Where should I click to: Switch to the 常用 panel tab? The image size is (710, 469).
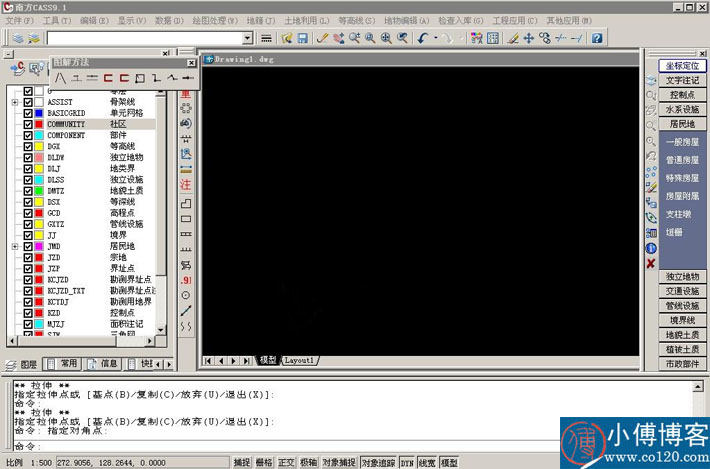pos(63,364)
